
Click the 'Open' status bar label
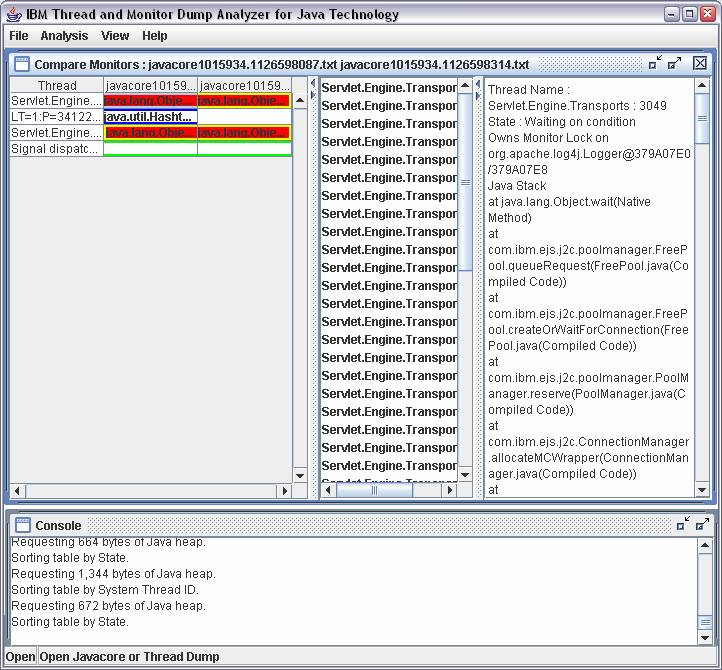pos(20,657)
